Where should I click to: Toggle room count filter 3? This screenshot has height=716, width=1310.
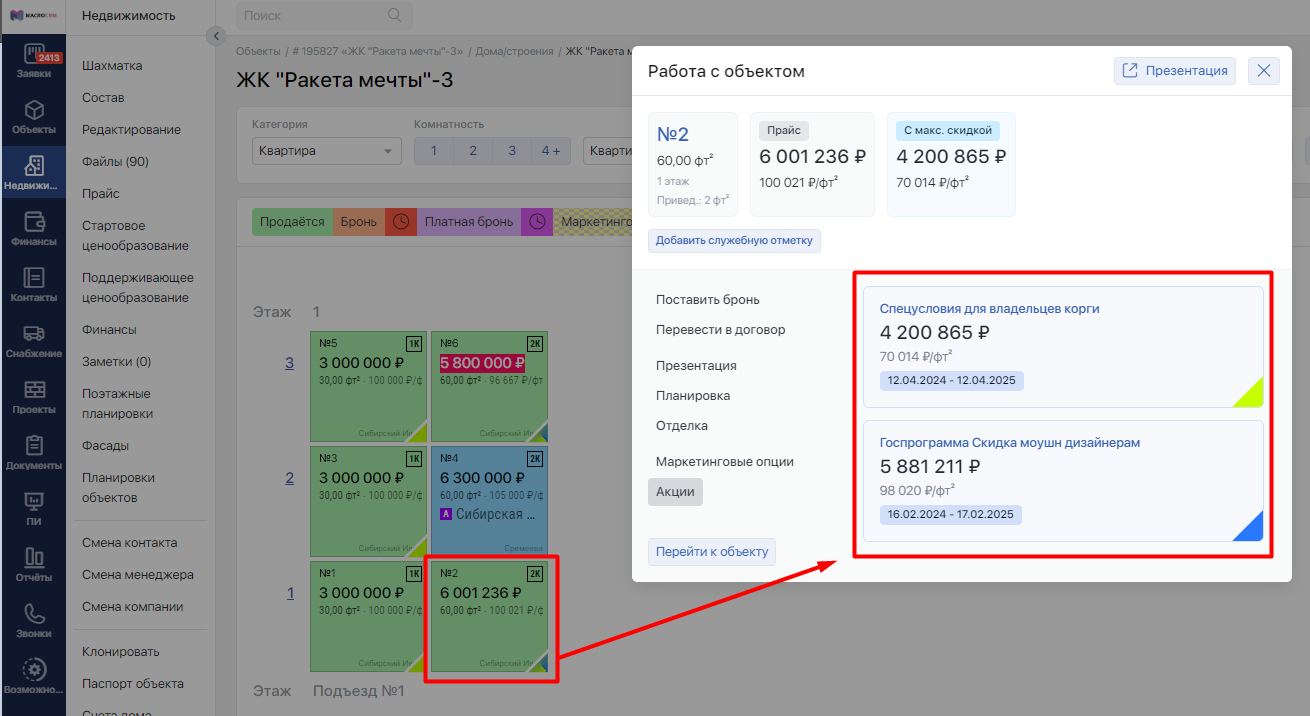511,151
